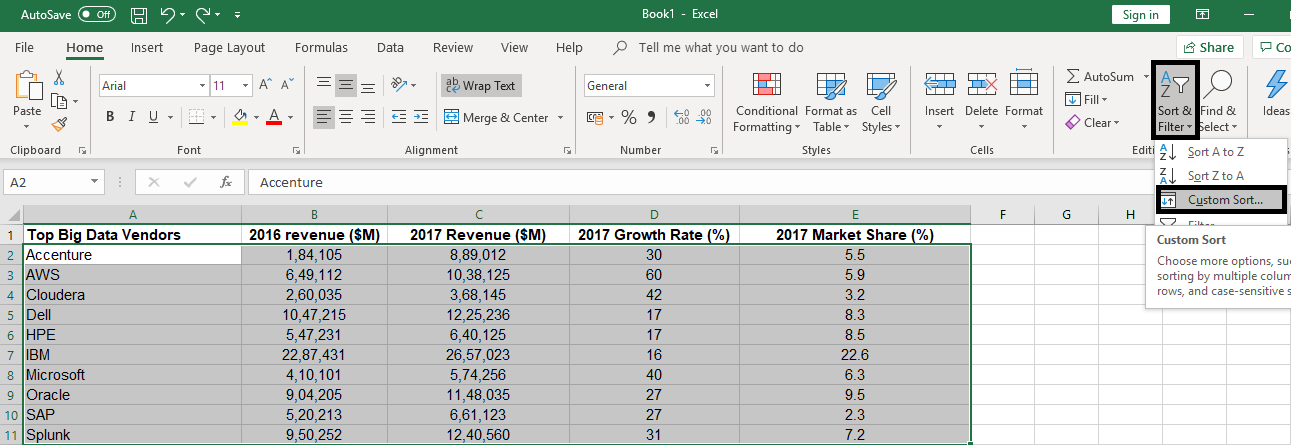The height and width of the screenshot is (445, 1291).
Task: Open the Name Box dropdown arrow
Action: pos(95,183)
